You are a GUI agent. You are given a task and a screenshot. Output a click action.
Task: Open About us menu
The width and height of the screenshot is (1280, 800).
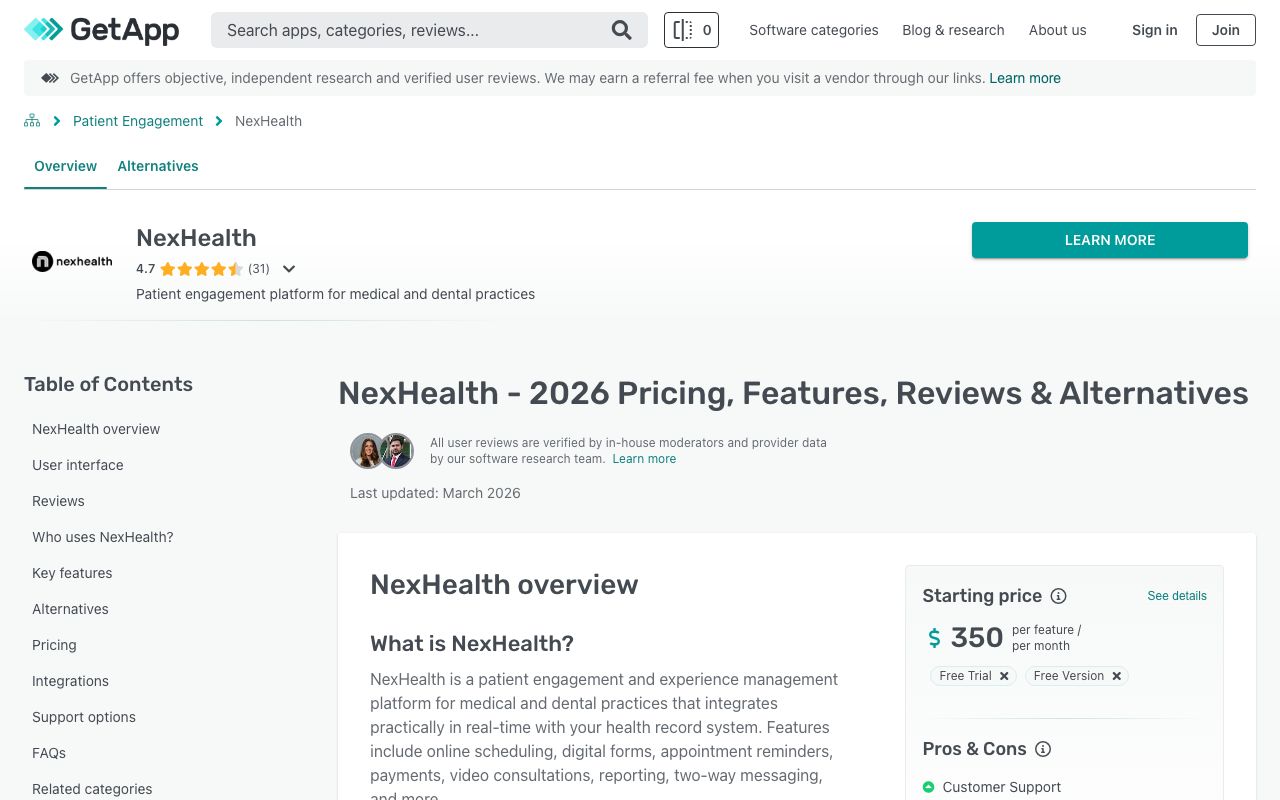(1057, 30)
